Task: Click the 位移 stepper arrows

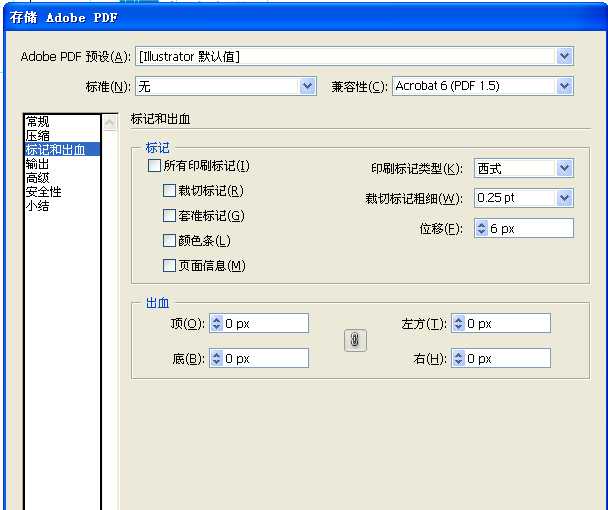Action: point(481,228)
